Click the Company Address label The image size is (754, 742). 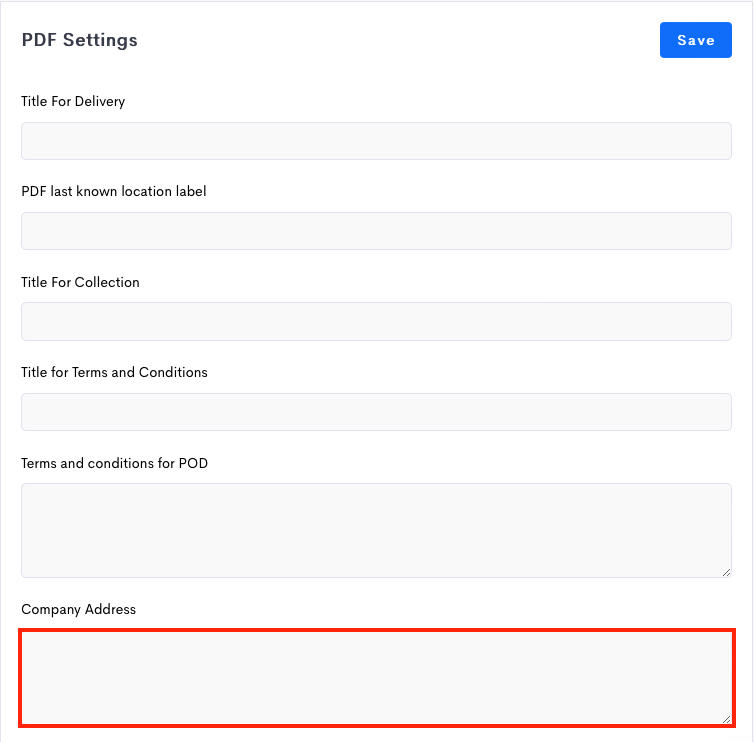tap(79, 609)
